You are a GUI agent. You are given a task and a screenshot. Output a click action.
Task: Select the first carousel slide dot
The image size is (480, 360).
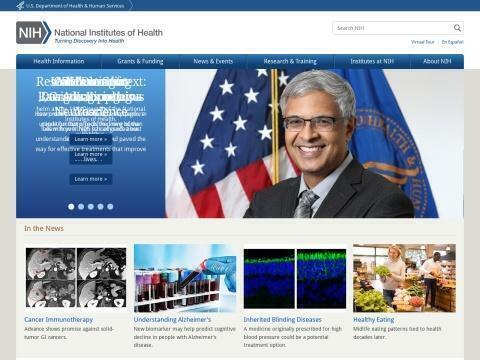pos(71,207)
